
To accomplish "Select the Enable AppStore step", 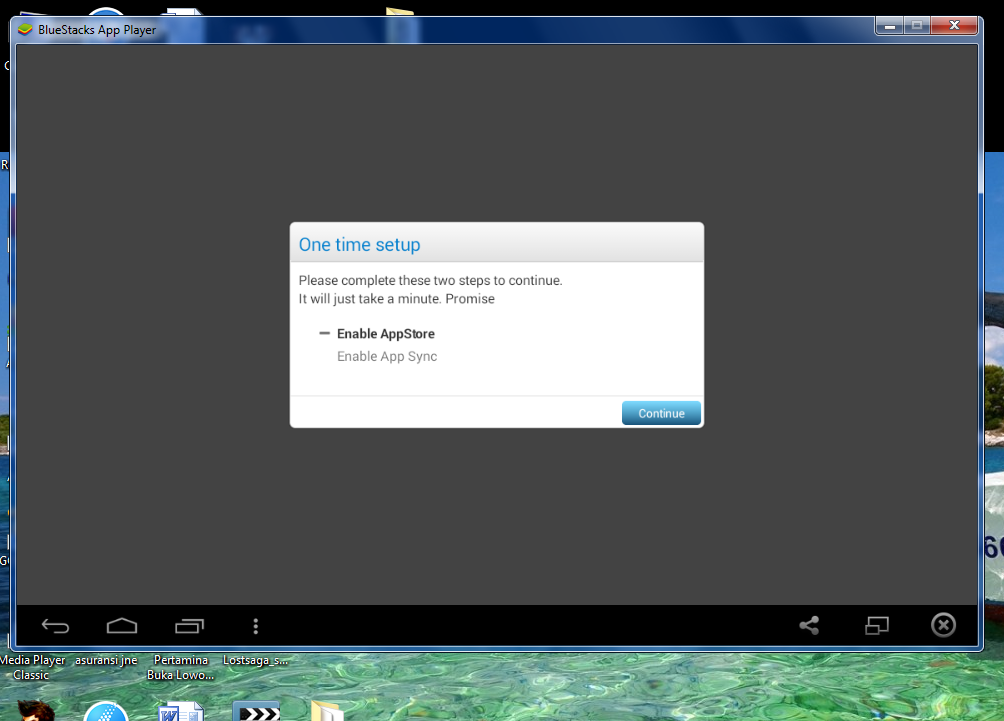I will coord(385,334).
